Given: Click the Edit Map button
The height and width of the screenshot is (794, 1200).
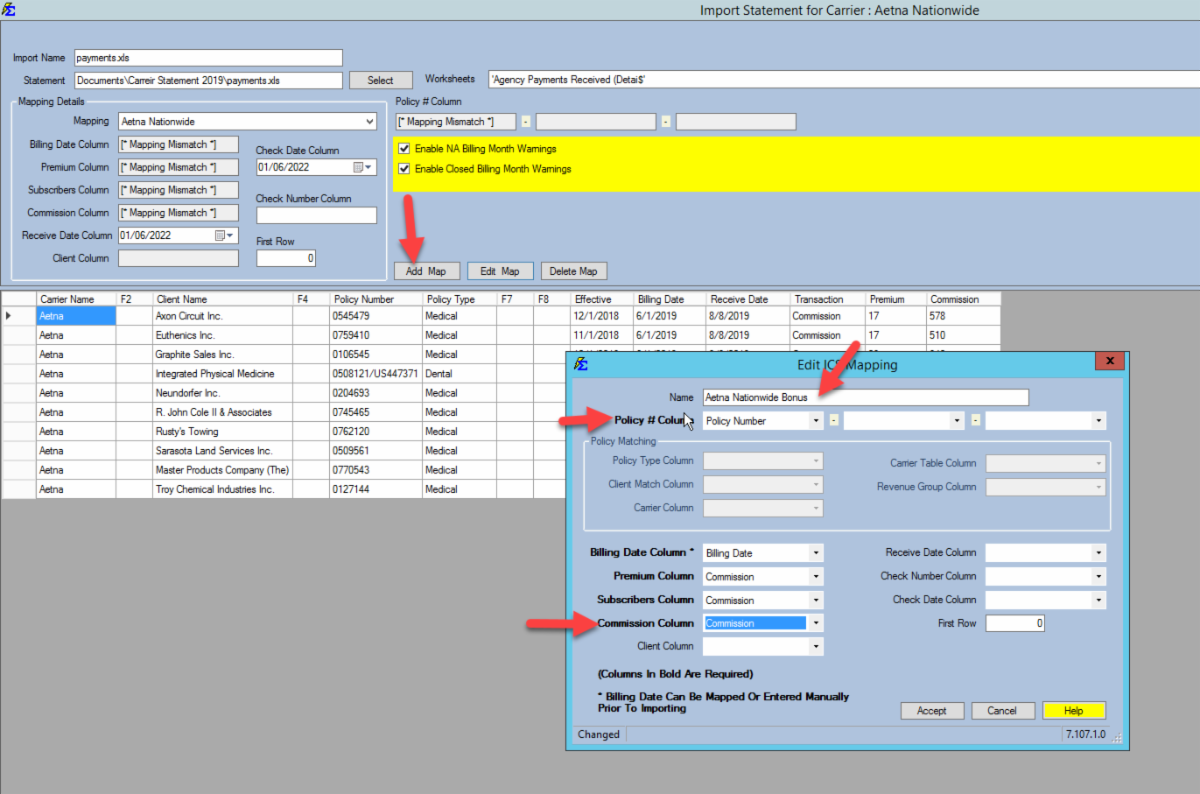Looking at the screenshot, I should tap(499, 271).
